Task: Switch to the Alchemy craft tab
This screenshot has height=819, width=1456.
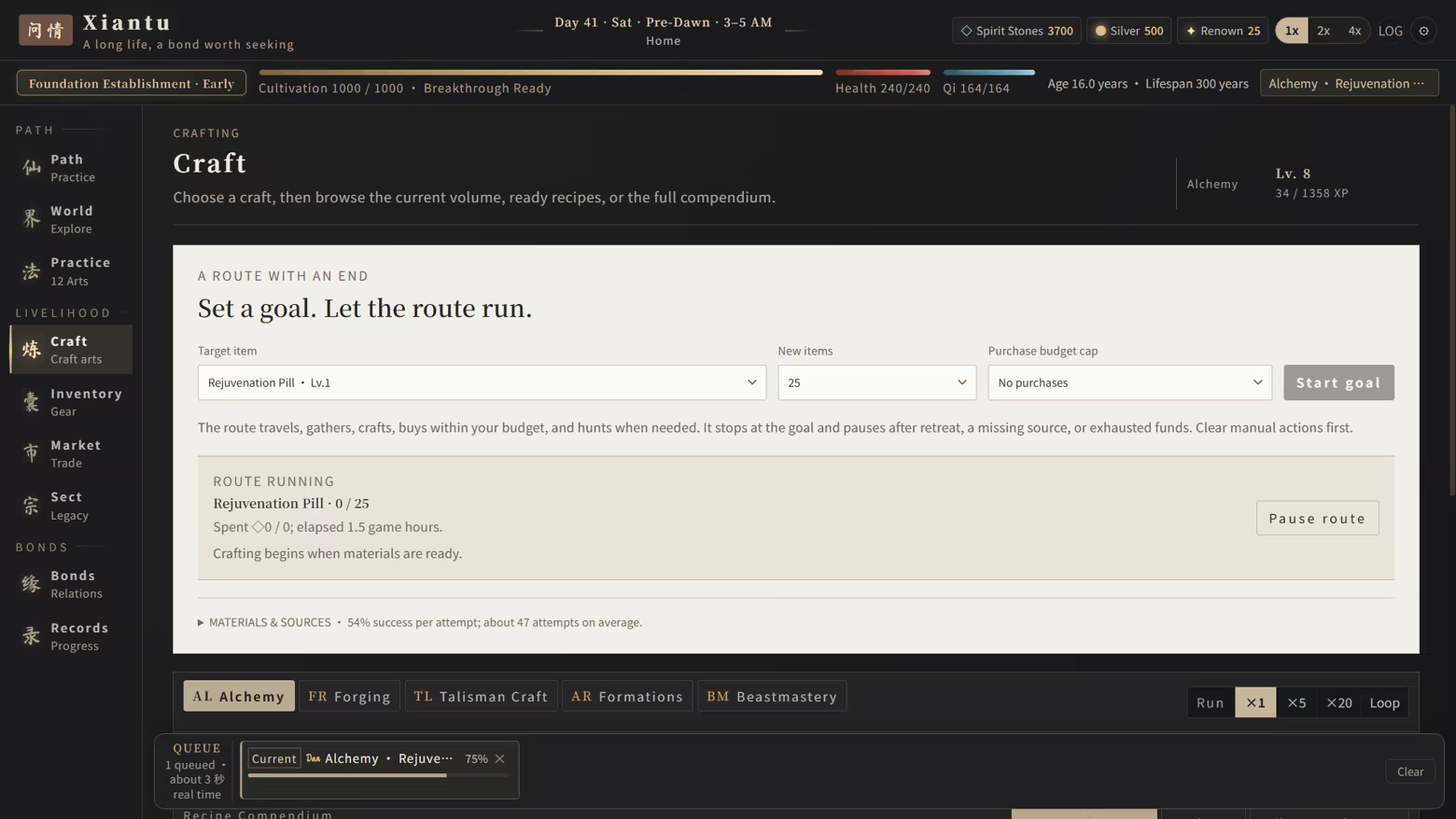Action: pyautogui.click(x=239, y=696)
